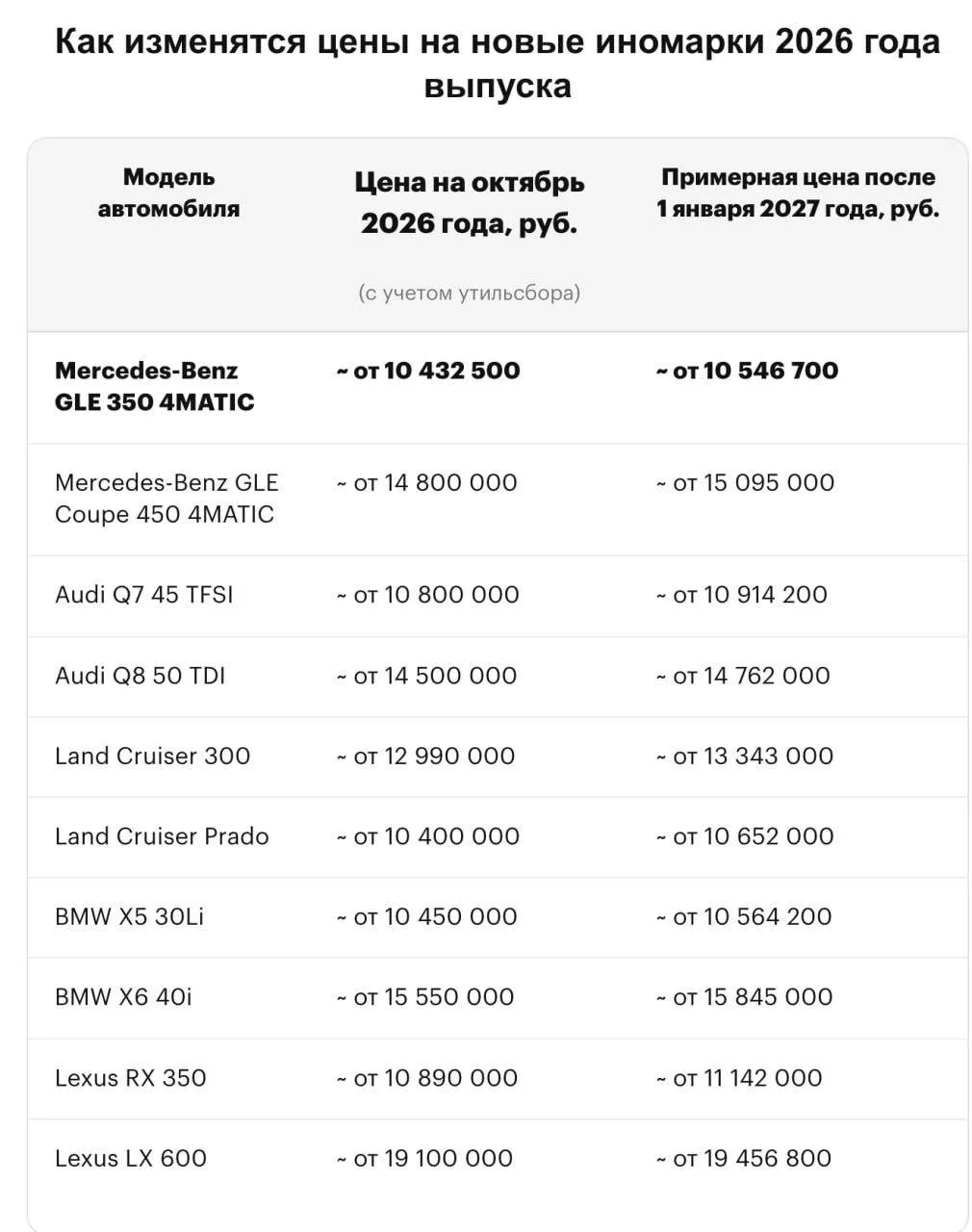
Task: Click the Land Cruiser Prado row
Action: point(498,837)
